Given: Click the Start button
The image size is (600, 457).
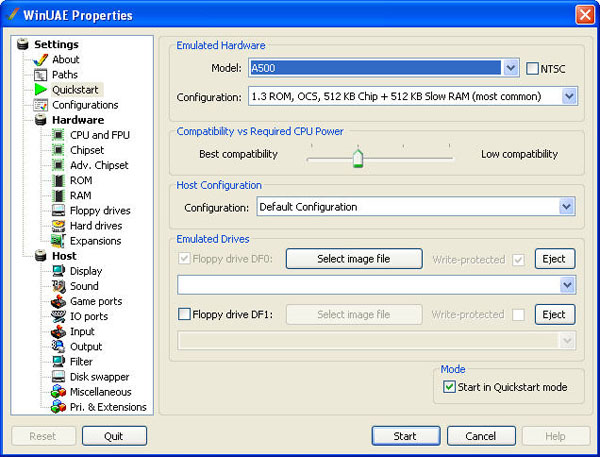Looking at the screenshot, I should point(406,436).
